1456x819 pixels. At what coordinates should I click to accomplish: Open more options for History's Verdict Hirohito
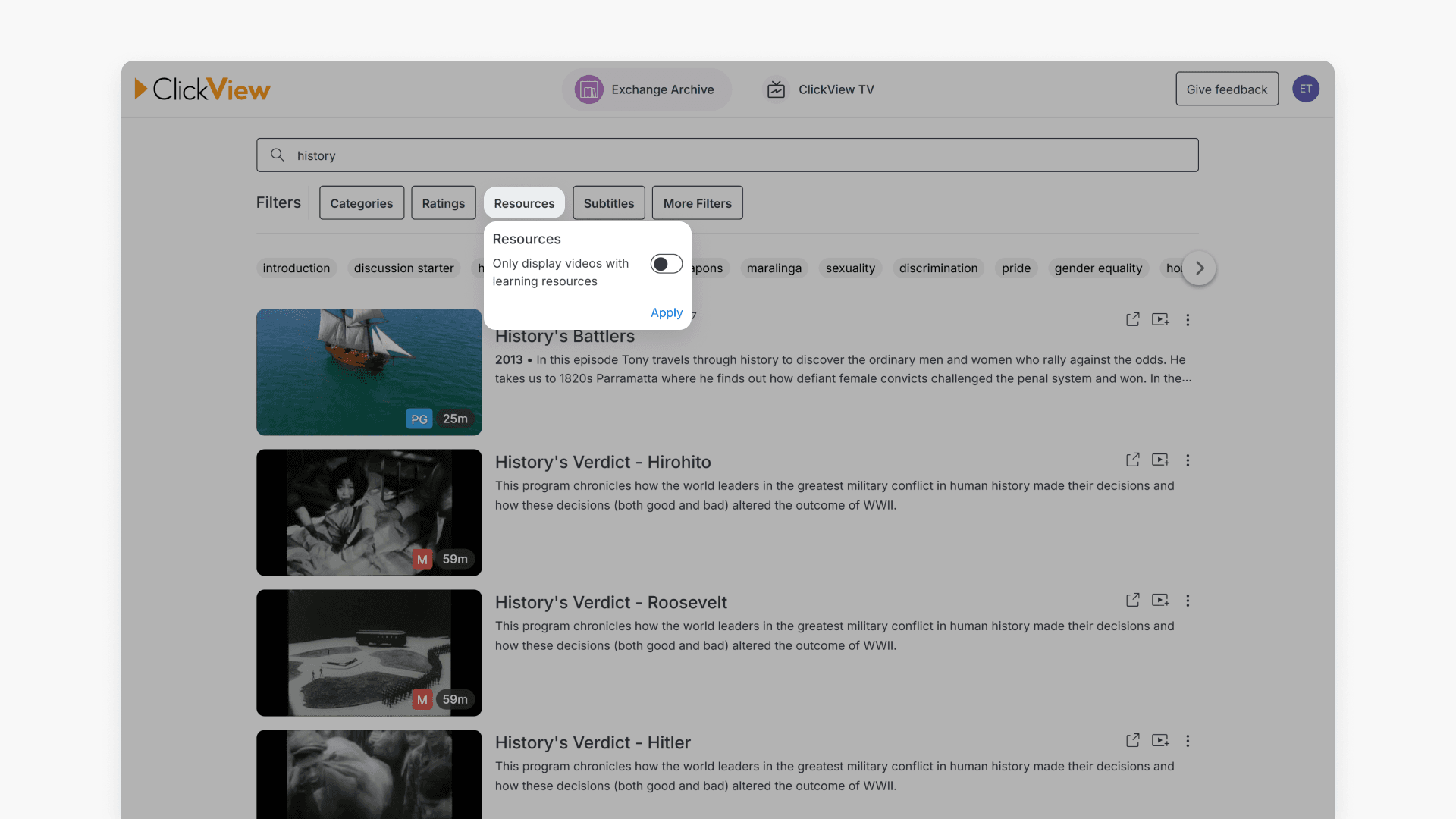point(1188,460)
